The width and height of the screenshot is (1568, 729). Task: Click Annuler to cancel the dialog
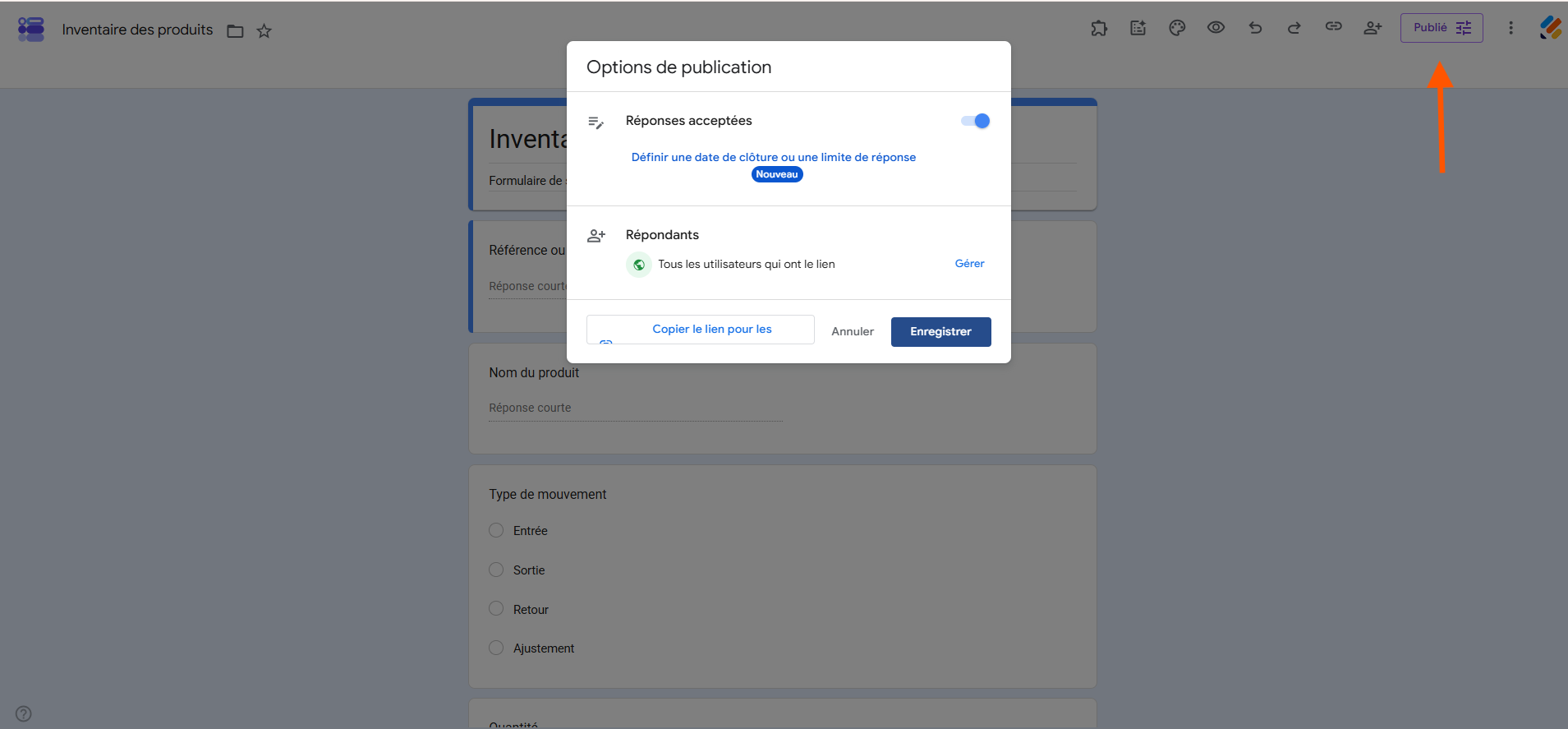[x=853, y=331]
